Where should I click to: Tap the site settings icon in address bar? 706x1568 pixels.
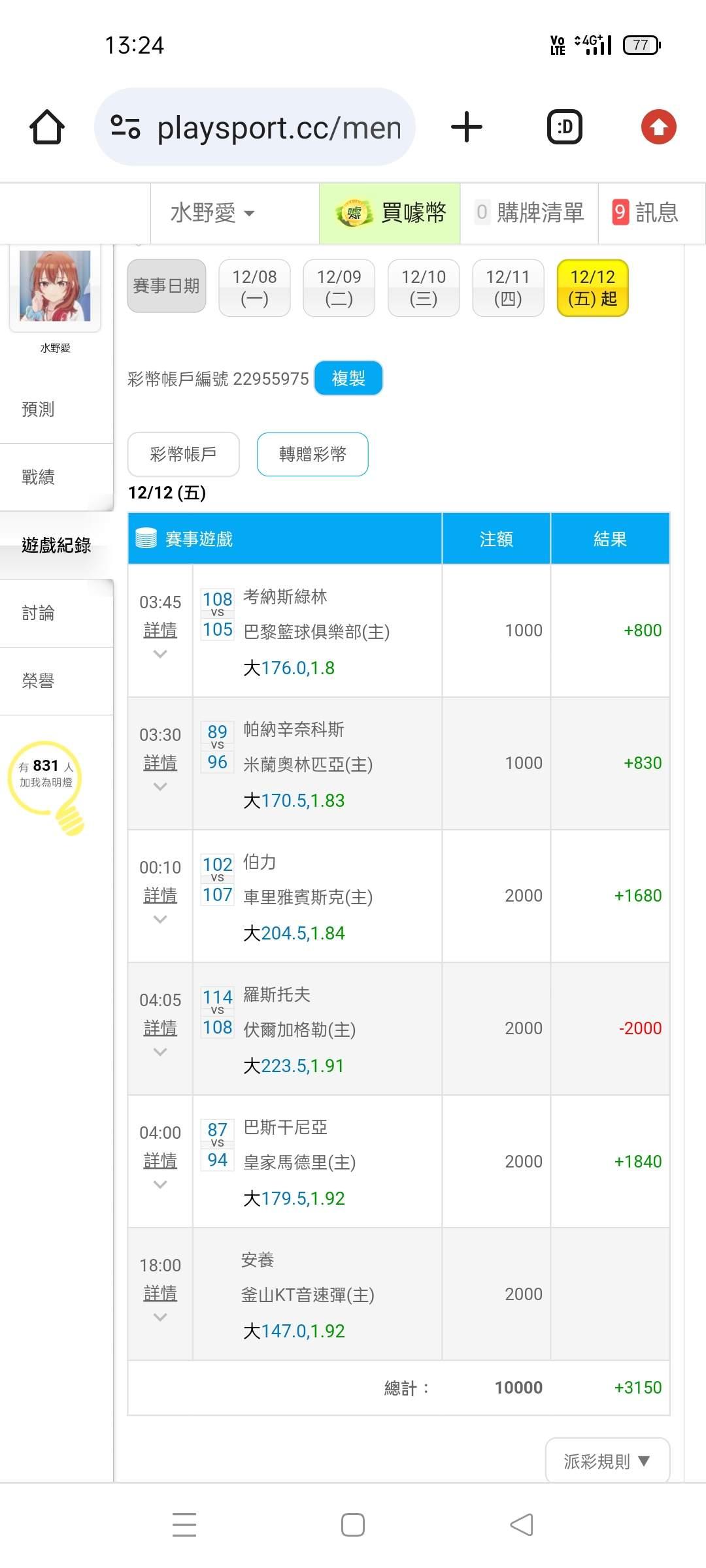pos(126,127)
